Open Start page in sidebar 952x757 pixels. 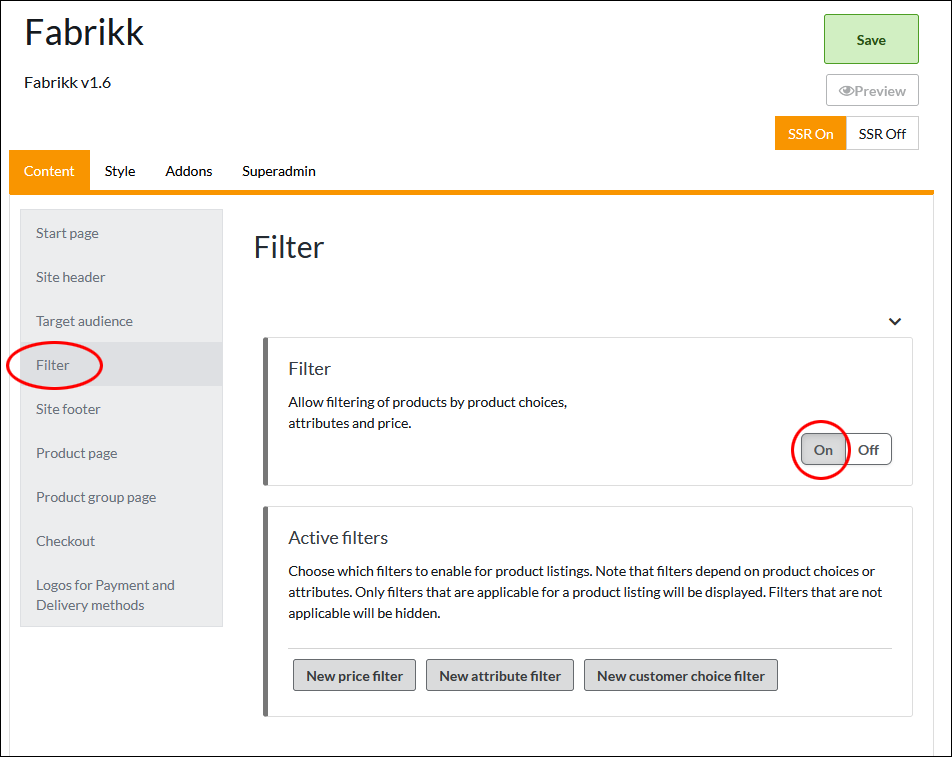67,233
